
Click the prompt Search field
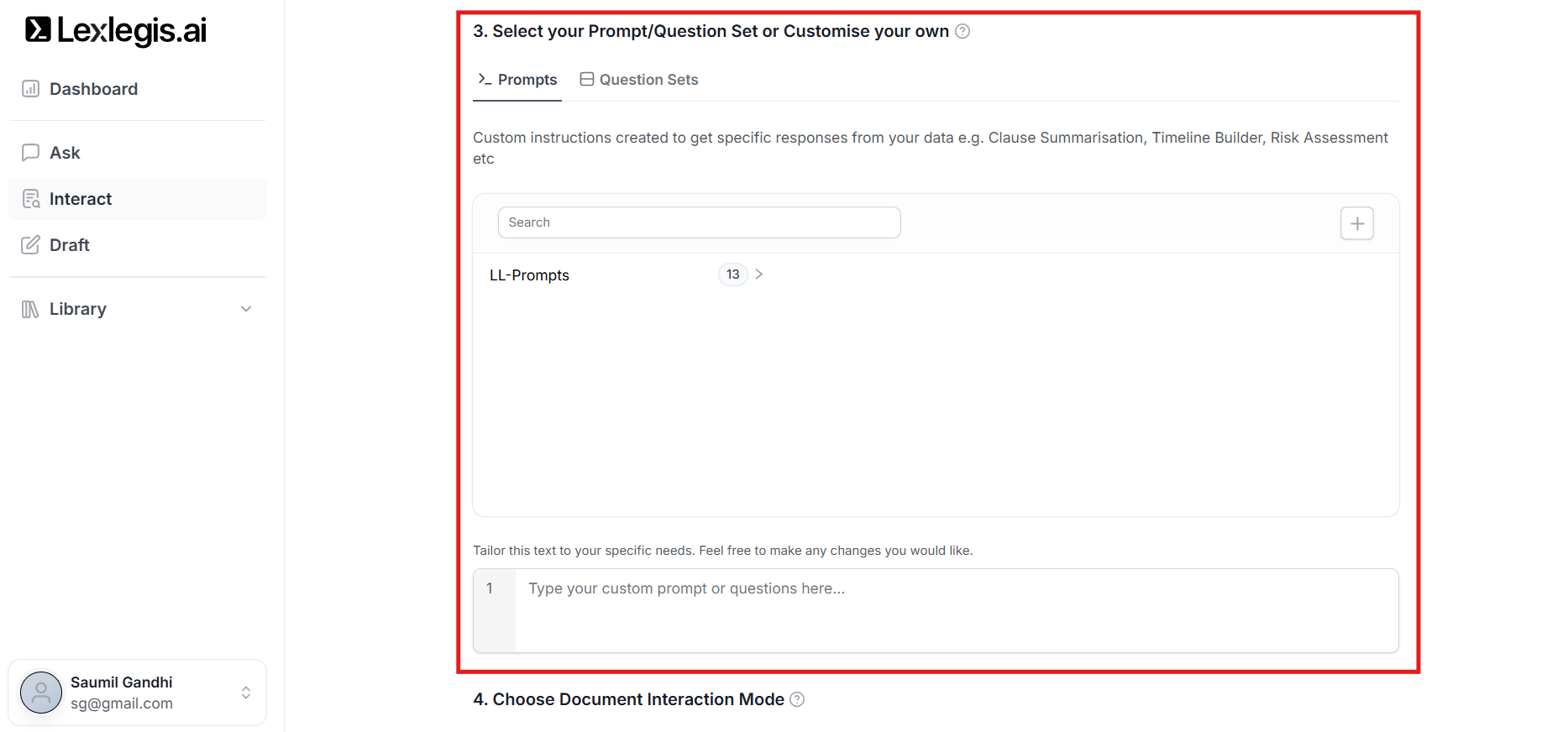click(x=699, y=222)
